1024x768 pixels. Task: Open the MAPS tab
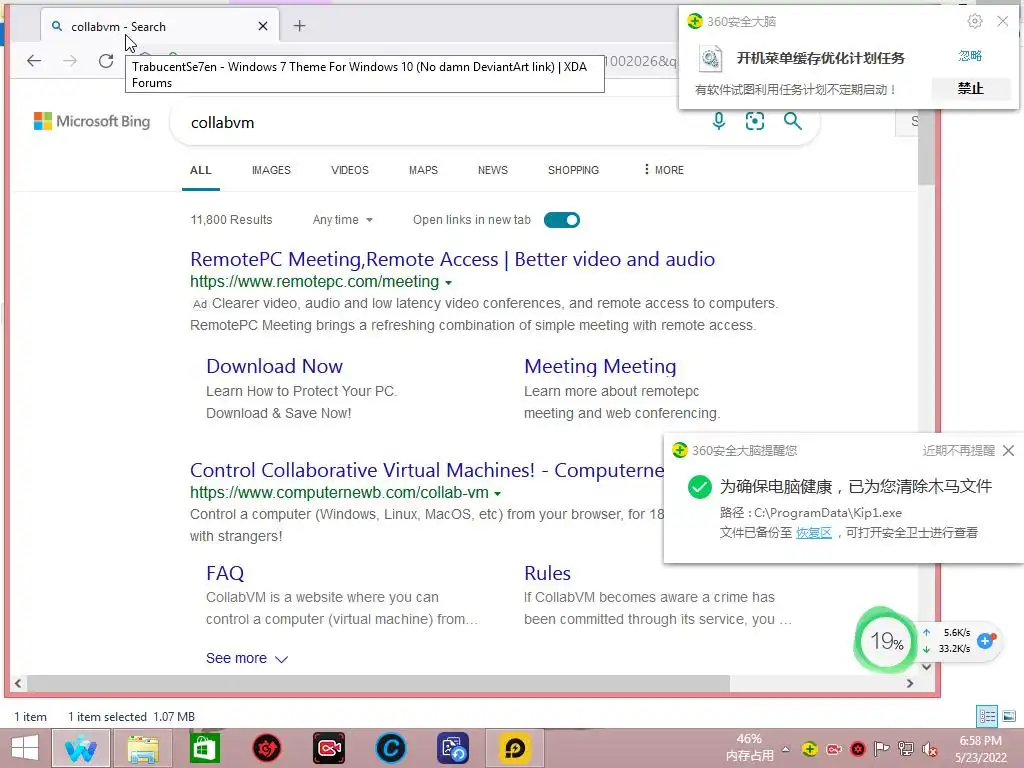pos(423,170)
